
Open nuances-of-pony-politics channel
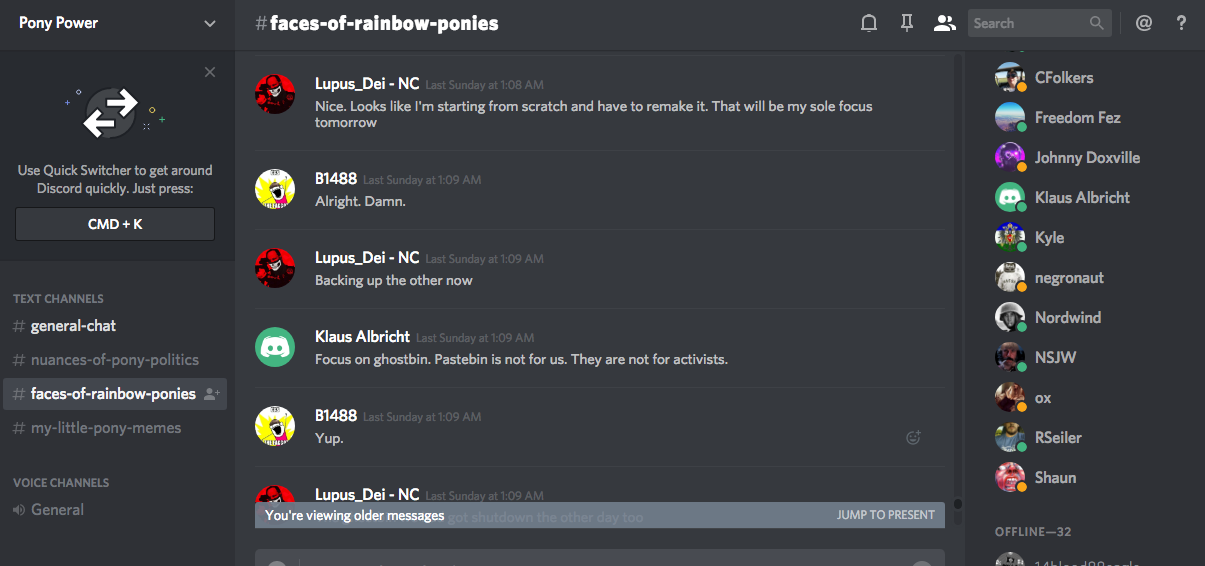[x=114, y=360]
